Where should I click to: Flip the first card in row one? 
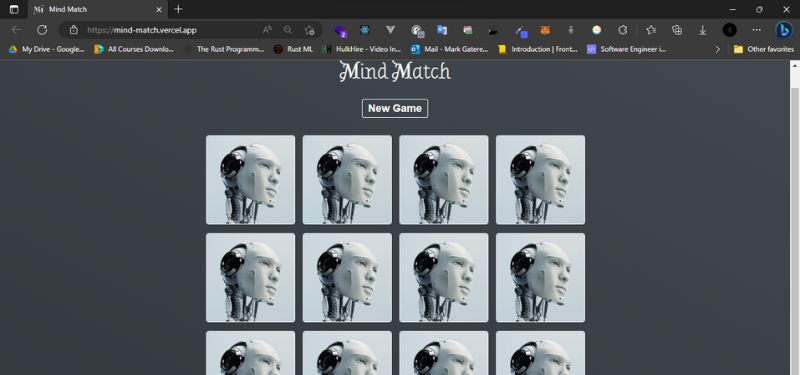point(250,180)
